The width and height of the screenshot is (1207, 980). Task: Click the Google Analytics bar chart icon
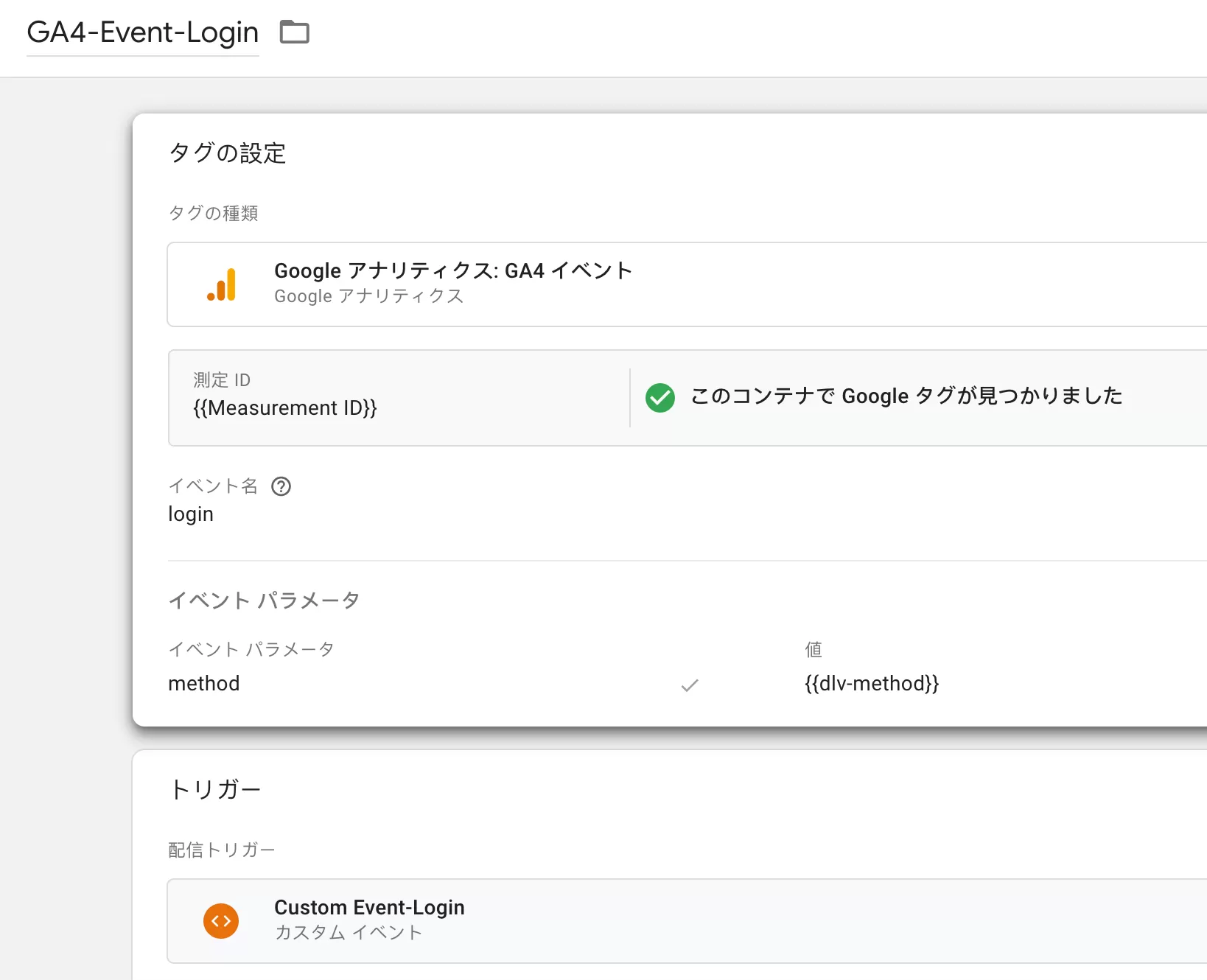tap(221, 284)
